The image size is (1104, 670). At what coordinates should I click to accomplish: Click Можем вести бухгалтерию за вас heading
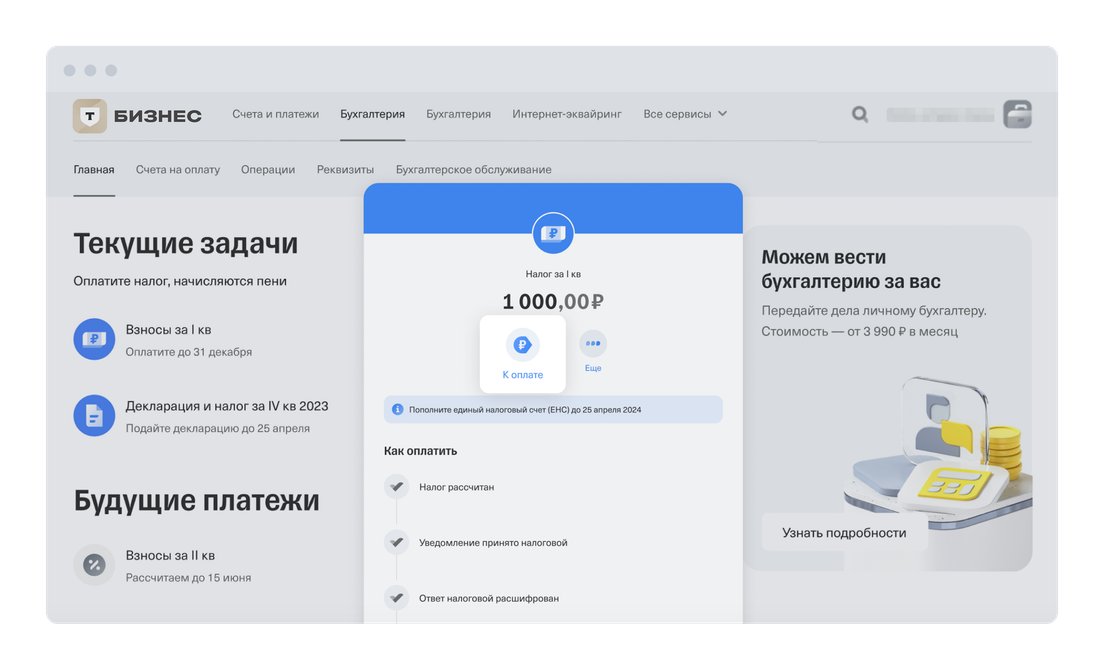[x=851, y=269]
